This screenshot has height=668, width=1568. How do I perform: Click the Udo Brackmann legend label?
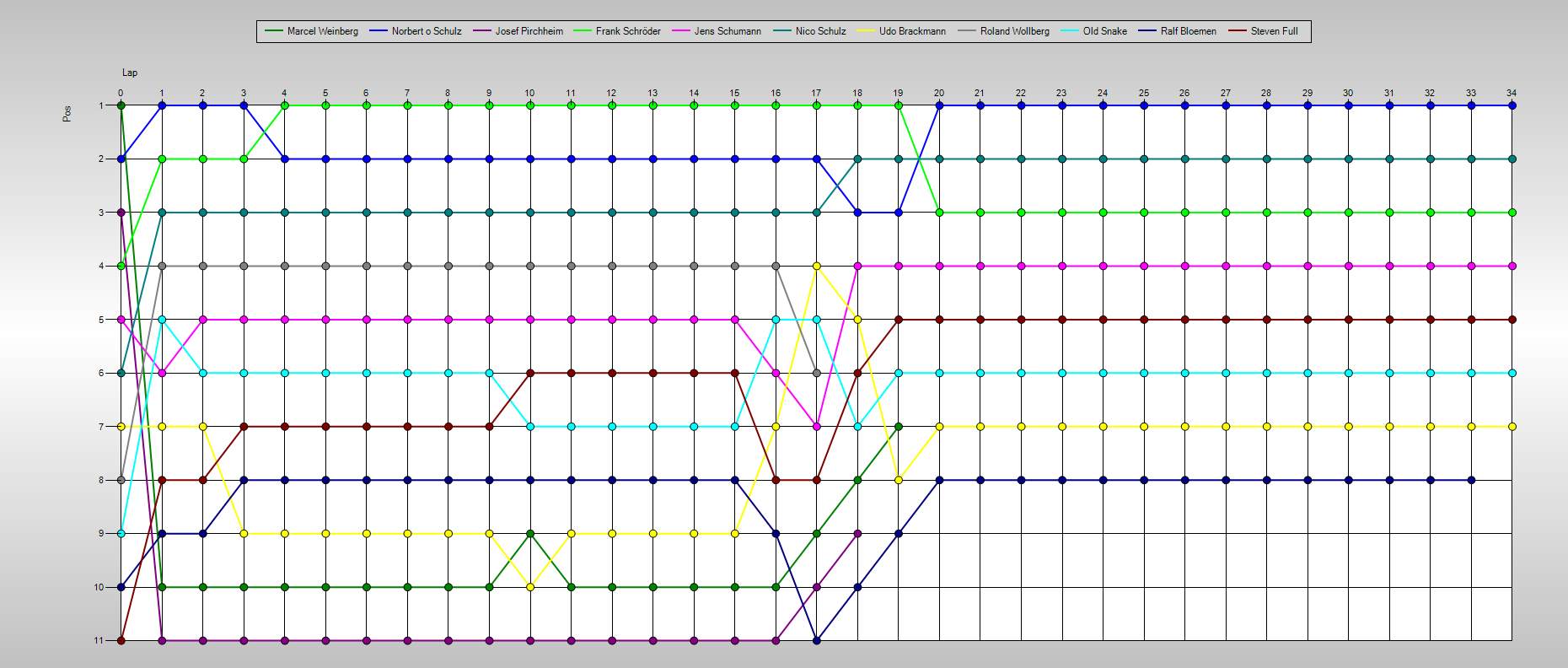coord(912,31)
